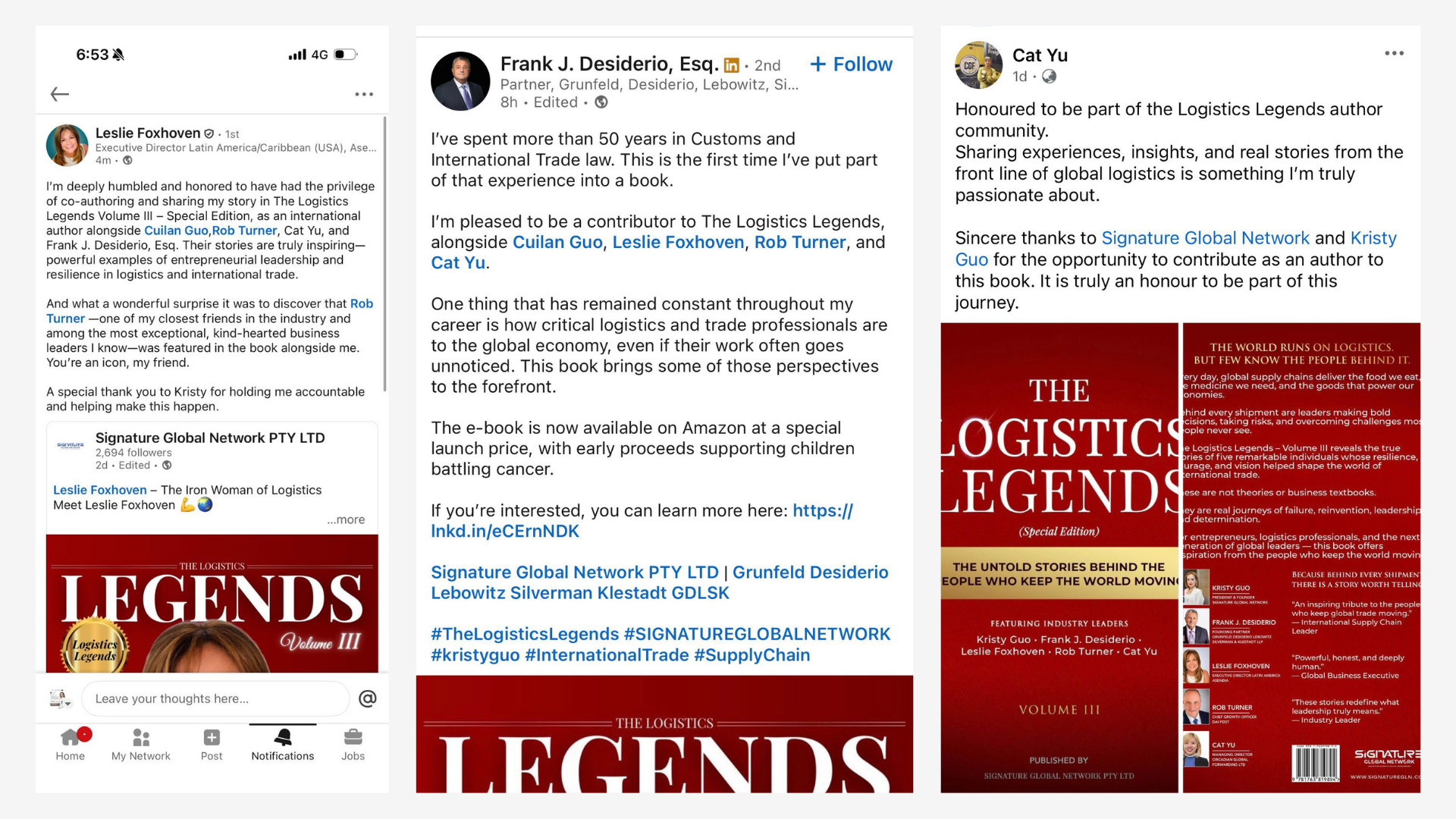Open the Jobs briefcase tab
Image resolution: width=1456 pixels, height=819 pixels.
coord(353,745)
